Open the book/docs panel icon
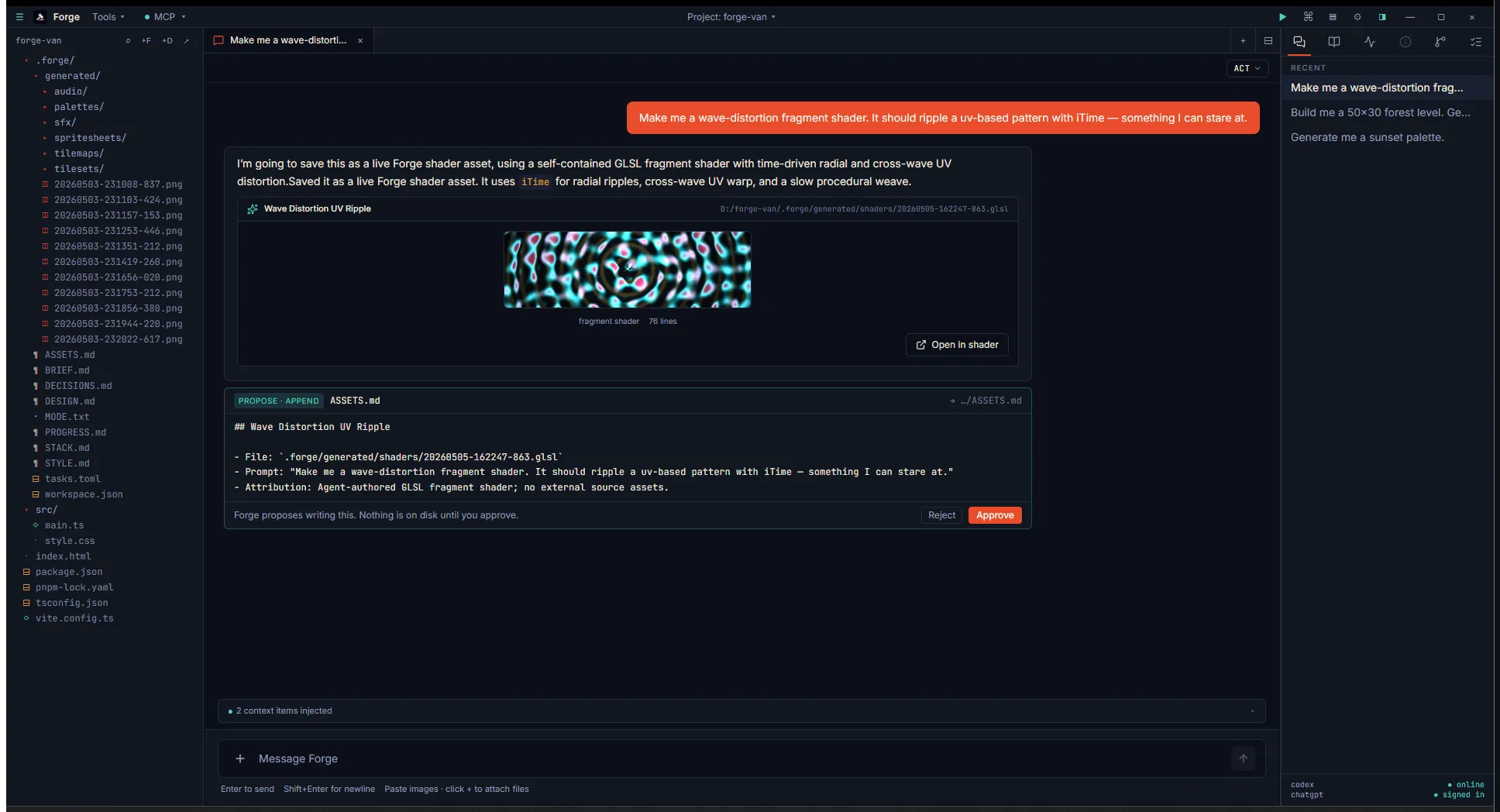 [x=1334, y=42]
